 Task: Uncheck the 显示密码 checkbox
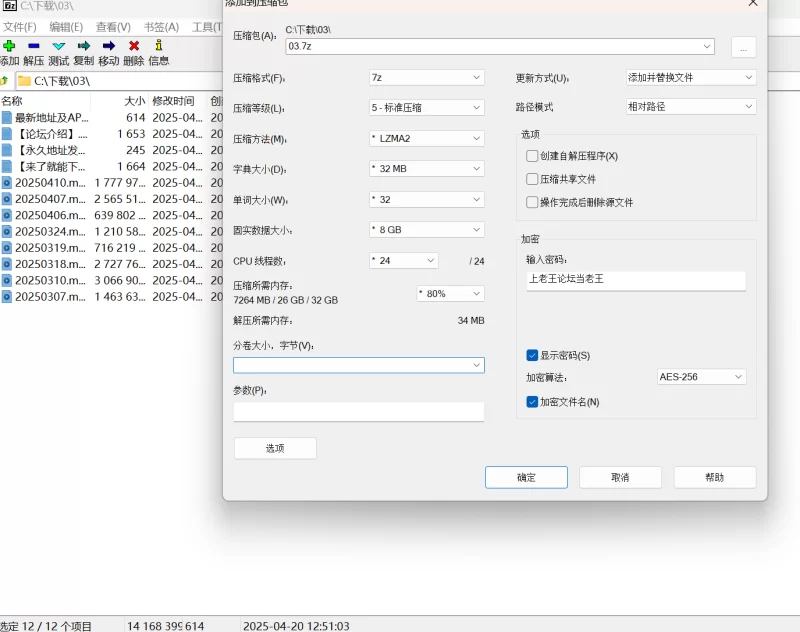point(532,355)
